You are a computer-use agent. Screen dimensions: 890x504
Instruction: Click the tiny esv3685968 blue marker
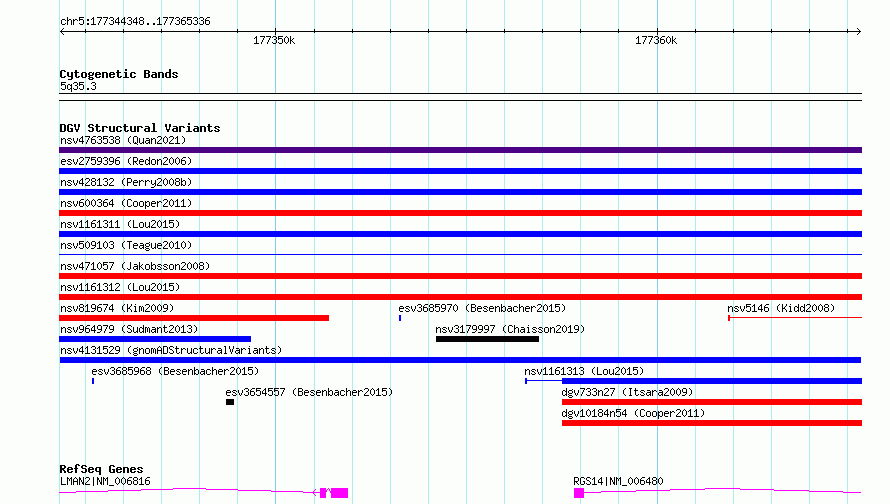click(93, 381)
